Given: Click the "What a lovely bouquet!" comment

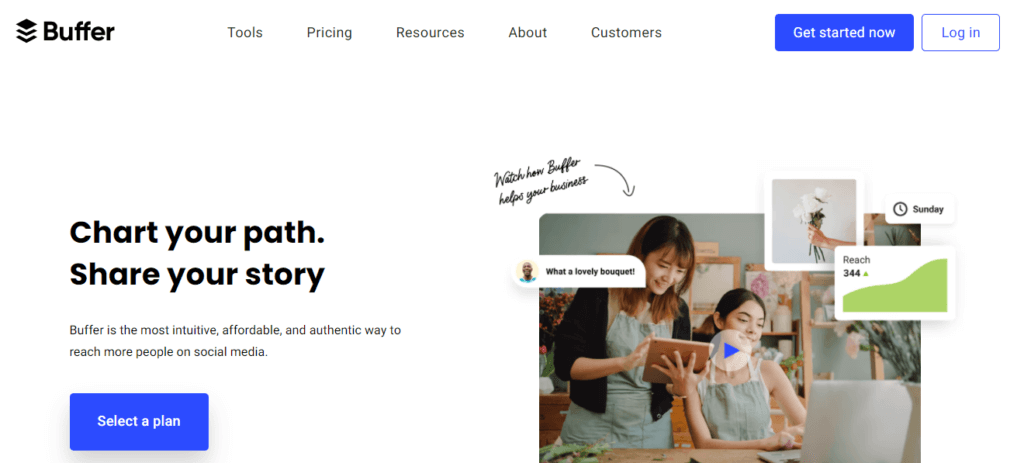Looking at the screenshot, I should (x=590, y=271).
